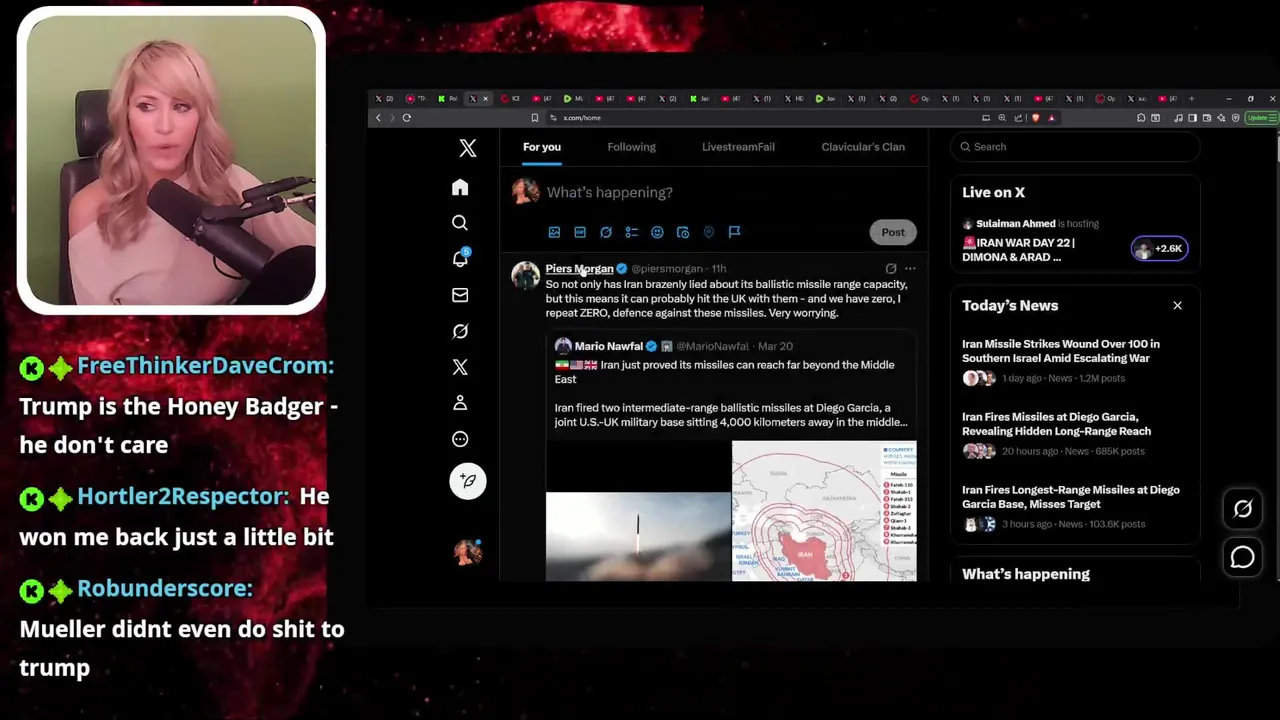This screenshot has height=720, width=1280.
Task: Click the 11h timestamp on Piers Morgan's post
Action: (718, 269)
